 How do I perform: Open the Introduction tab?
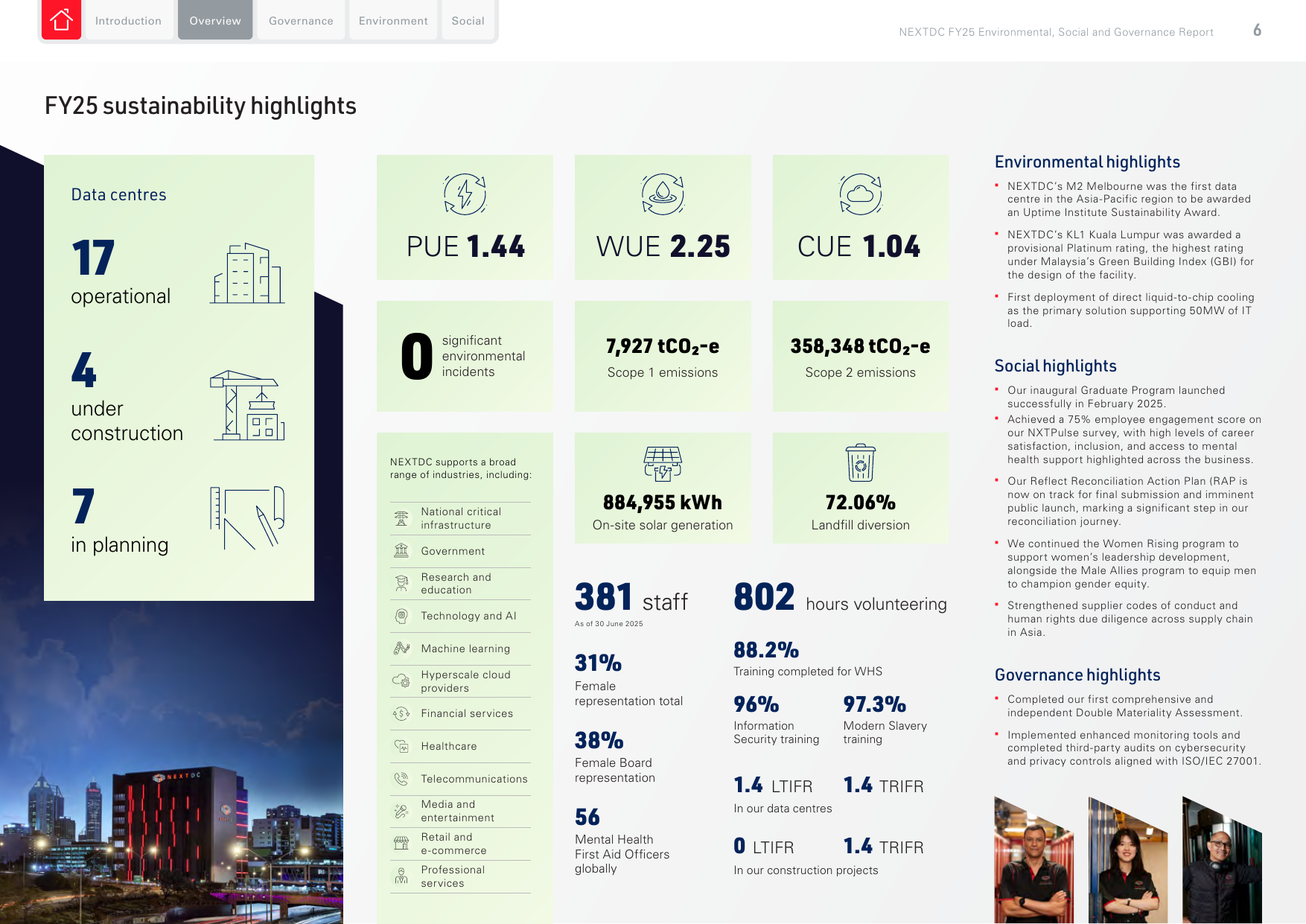[x=128, y=20]
